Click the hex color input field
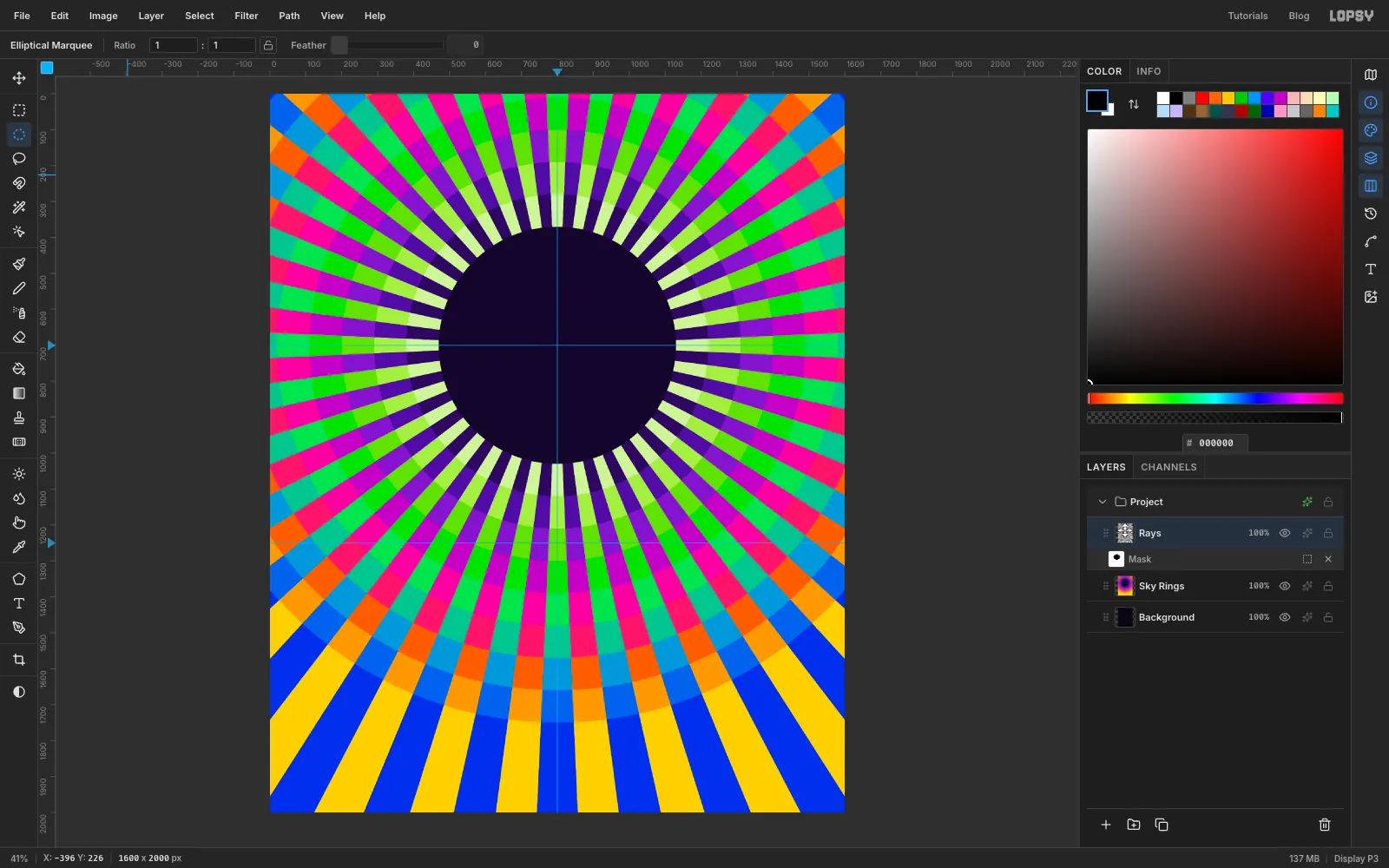Screen dimensions: 1389x868 point(1215,443)
